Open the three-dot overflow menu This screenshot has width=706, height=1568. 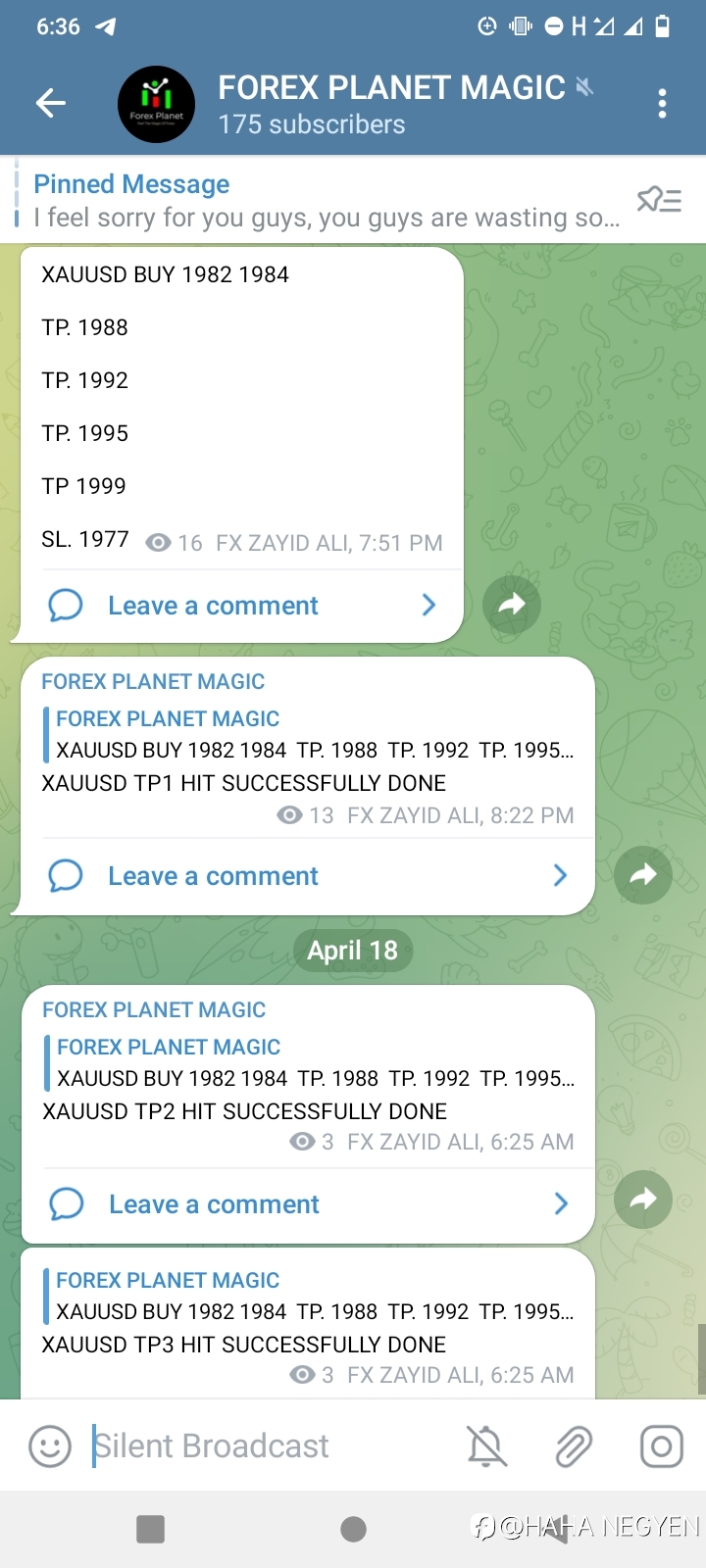[x=663, y=103]
